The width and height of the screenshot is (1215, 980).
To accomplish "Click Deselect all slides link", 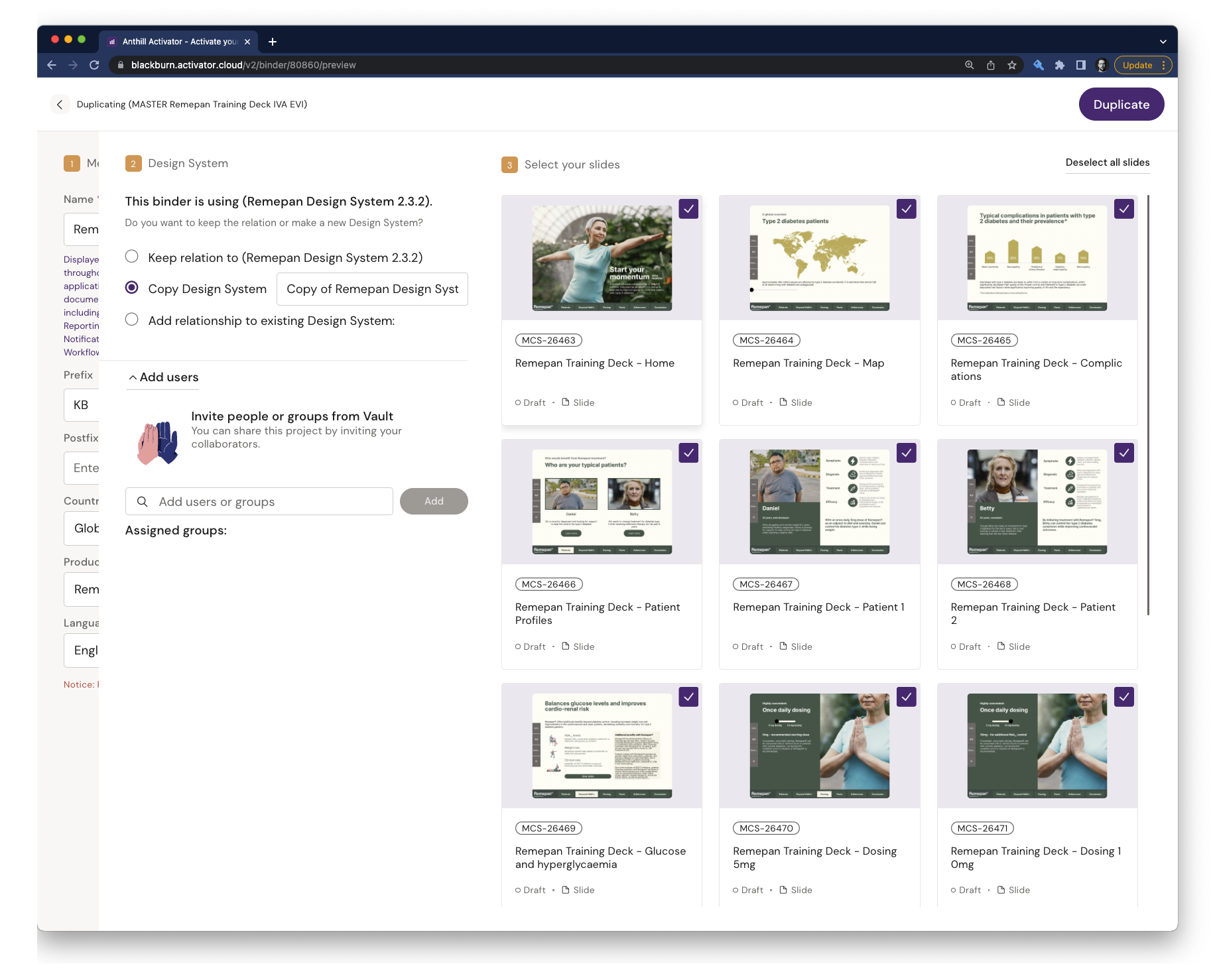I will [1107, 162].
